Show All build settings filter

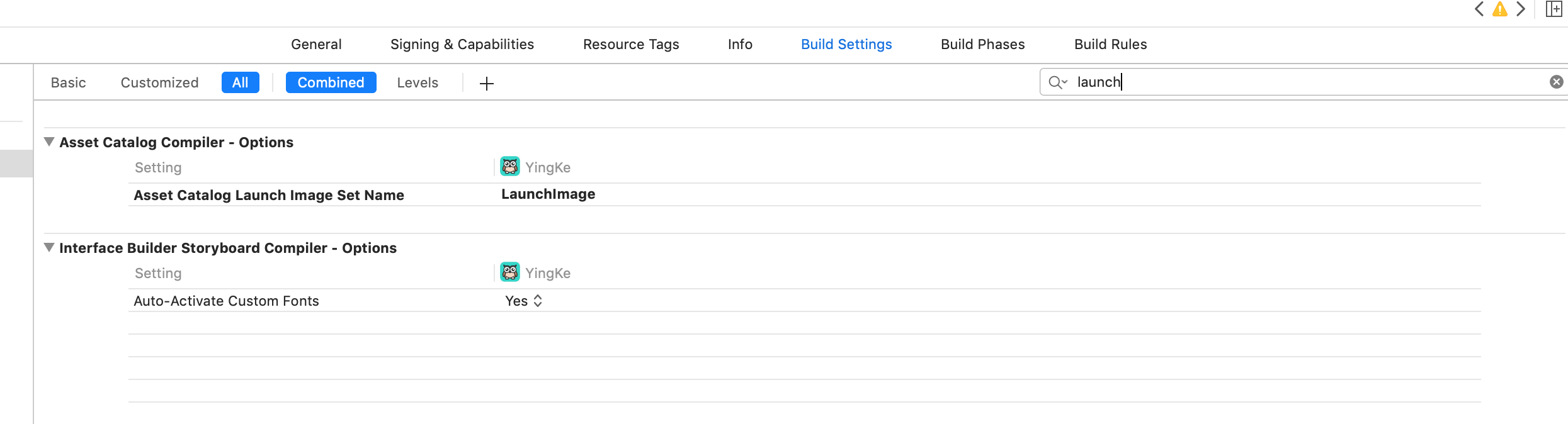tap(240, 82)
